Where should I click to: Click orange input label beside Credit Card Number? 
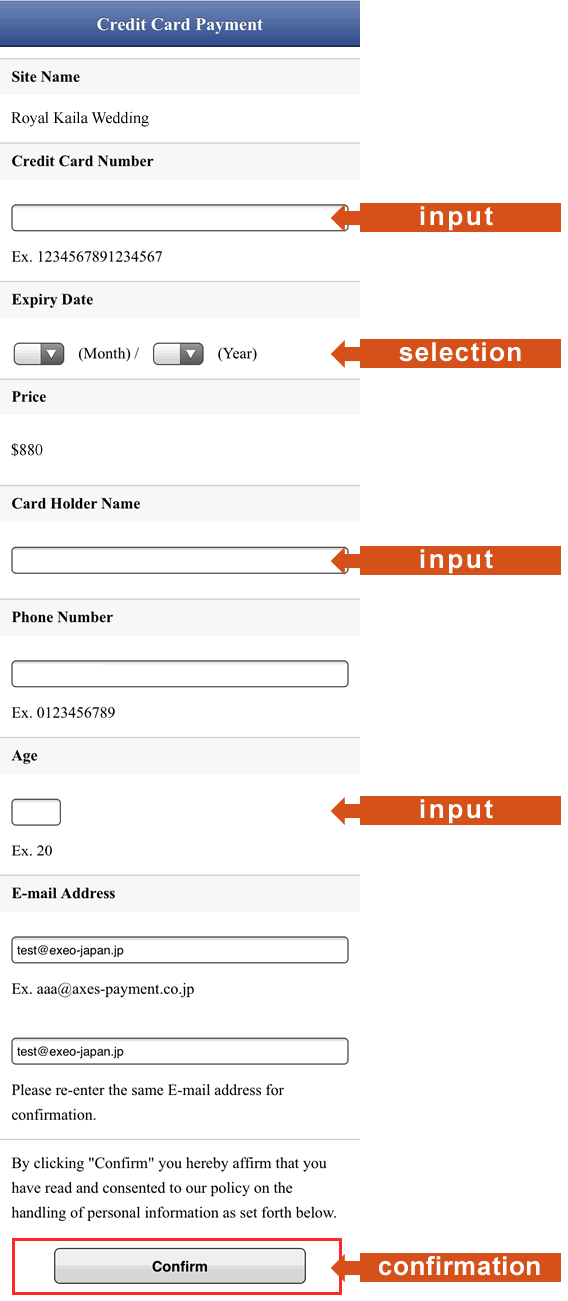(x=446, y=217)
